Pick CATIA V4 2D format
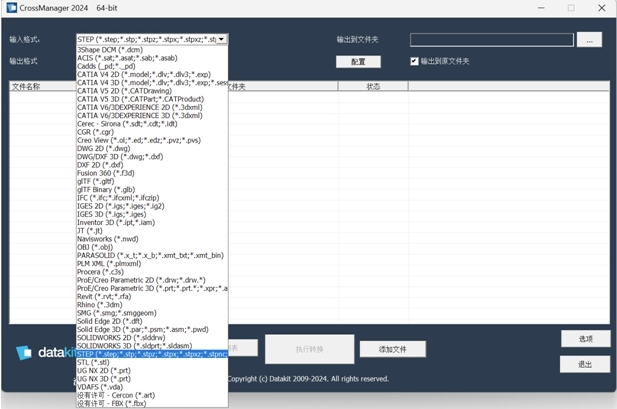Image resolution: width=617 pixels, height=409 pixels. pyautogui.click(x=152, y=74)
